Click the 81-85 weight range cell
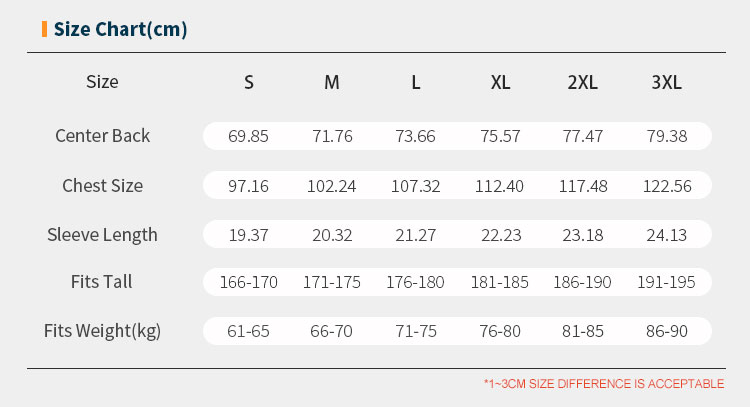 583,331
